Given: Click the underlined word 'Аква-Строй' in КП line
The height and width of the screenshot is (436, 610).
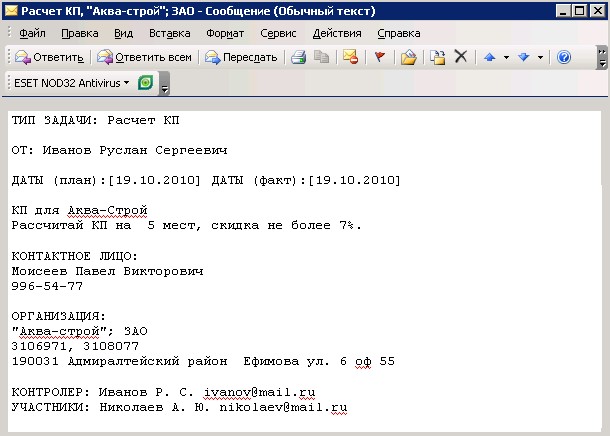Looking at the screenshot, I should 107,210.
